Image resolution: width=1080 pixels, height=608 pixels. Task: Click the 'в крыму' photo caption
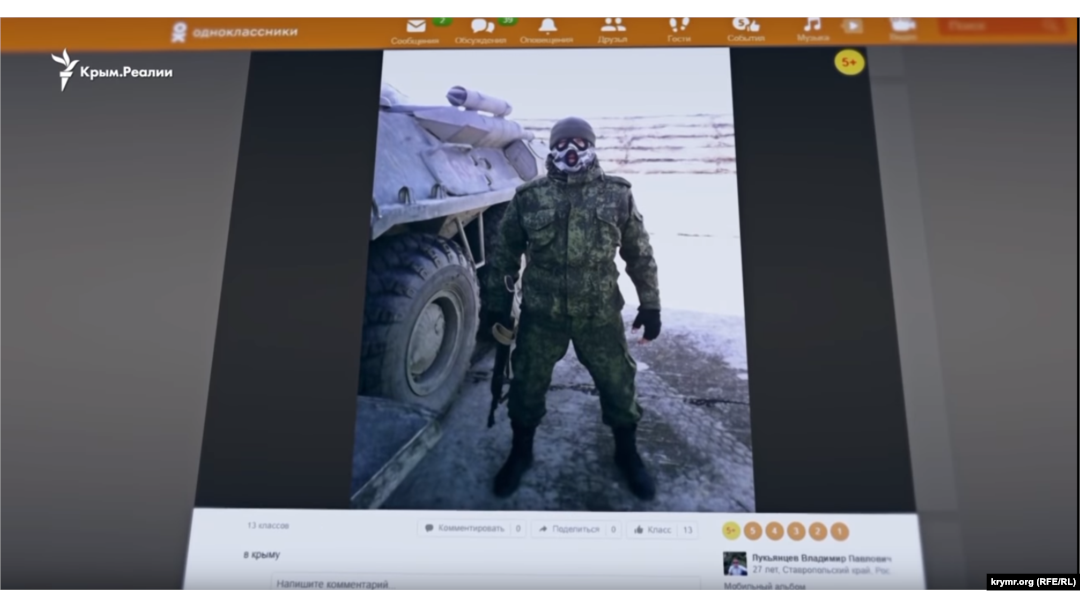point(262,555)
